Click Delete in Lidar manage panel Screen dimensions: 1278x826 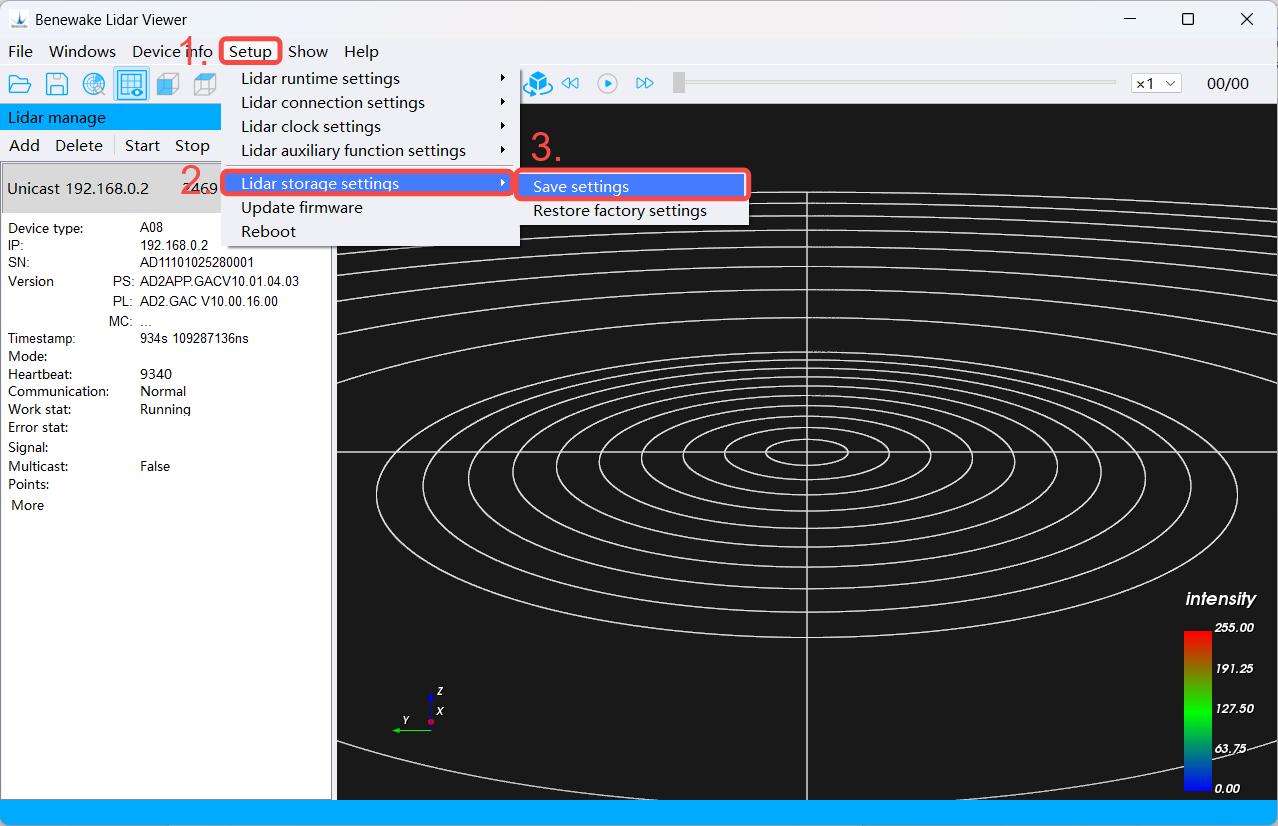click(79, 145)
